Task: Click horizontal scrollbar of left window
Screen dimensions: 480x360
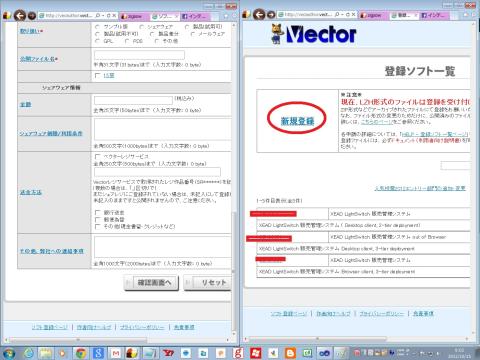Action: coord(78,340)
